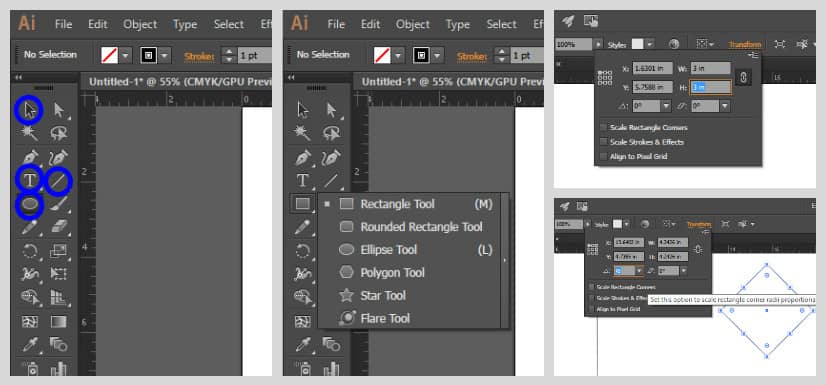Click reference point grid, top-right screenshot

605,78
